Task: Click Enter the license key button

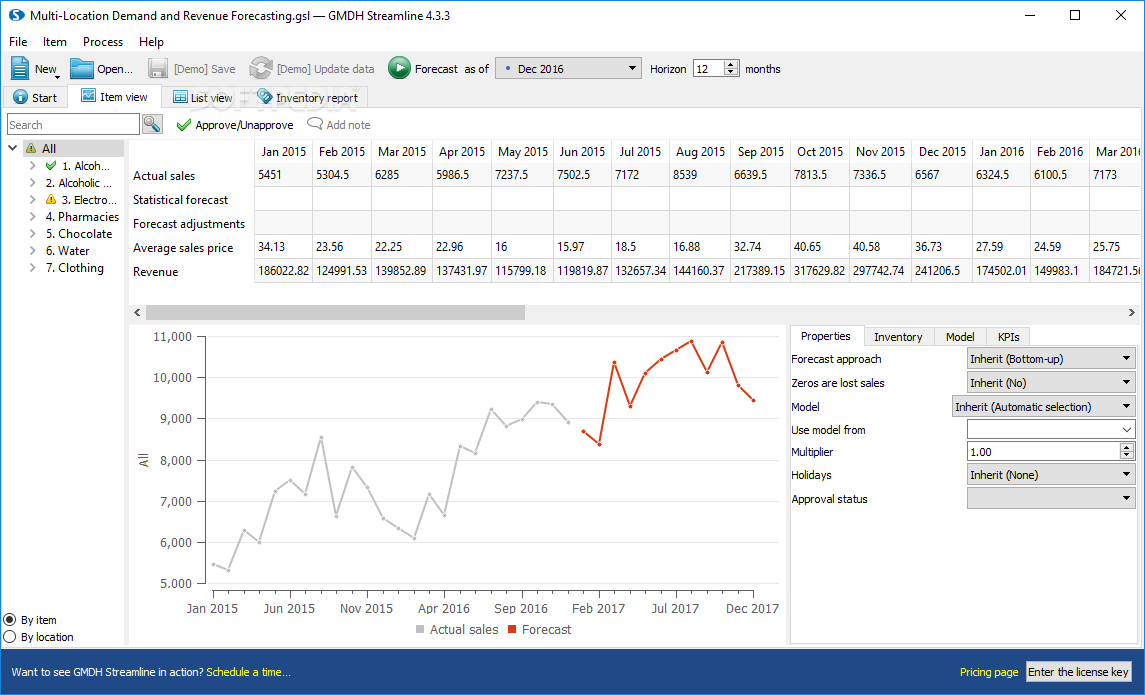Action: click(1079, 672)
